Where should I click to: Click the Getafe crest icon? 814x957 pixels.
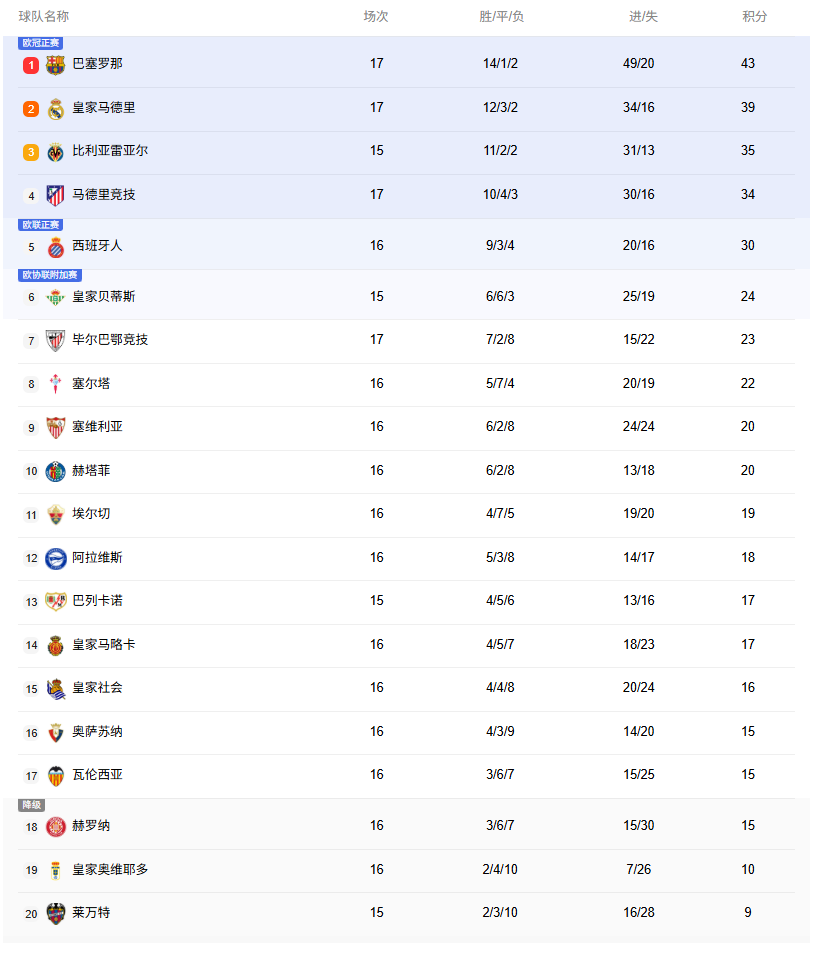coord(56,472)
